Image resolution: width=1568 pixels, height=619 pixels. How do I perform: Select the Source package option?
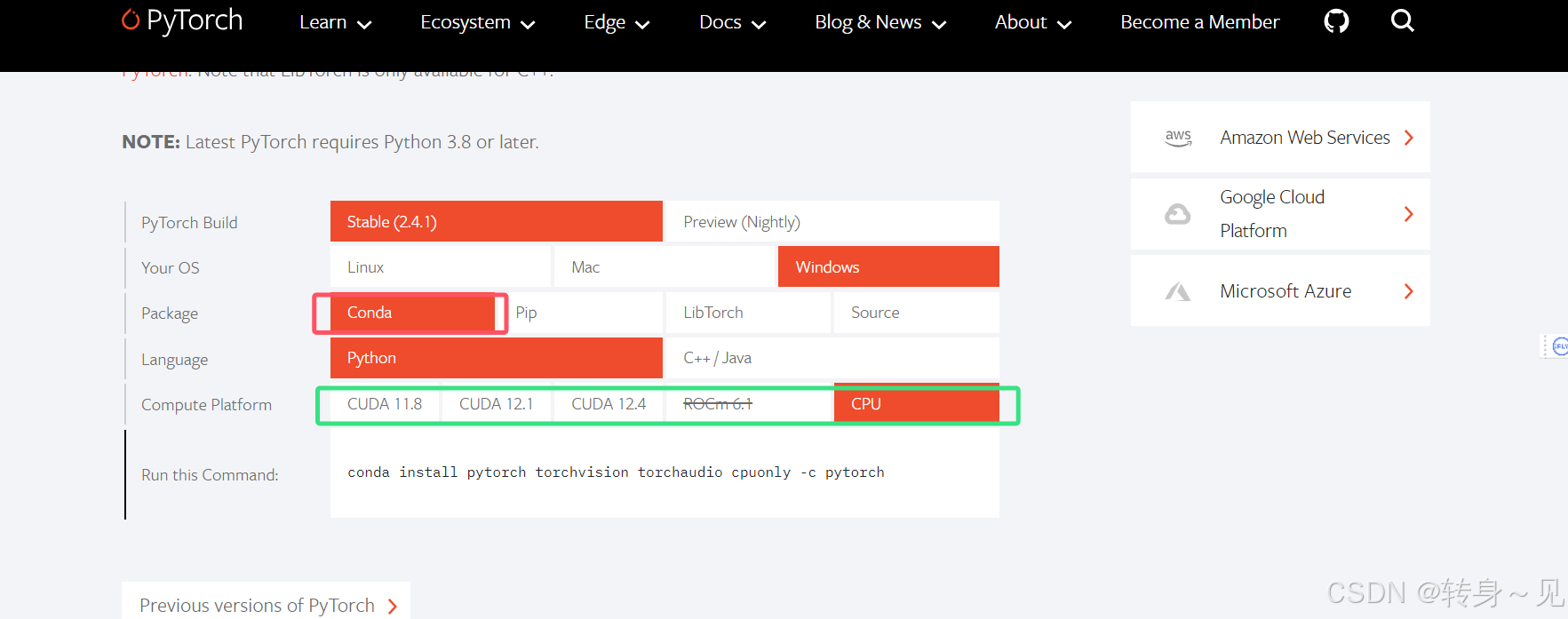click(917, 313)
